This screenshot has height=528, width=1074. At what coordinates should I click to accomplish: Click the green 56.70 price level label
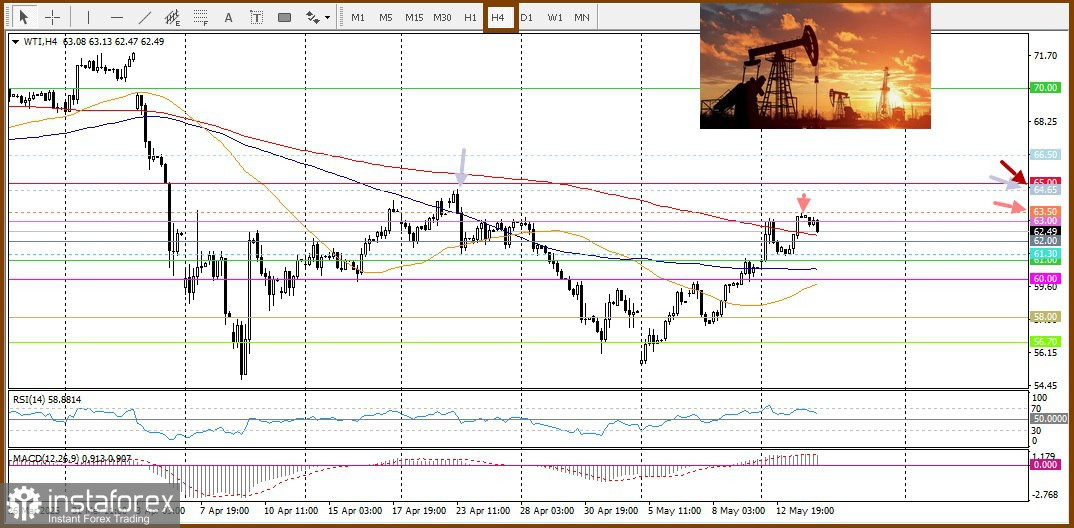(x=1046, y=341)
